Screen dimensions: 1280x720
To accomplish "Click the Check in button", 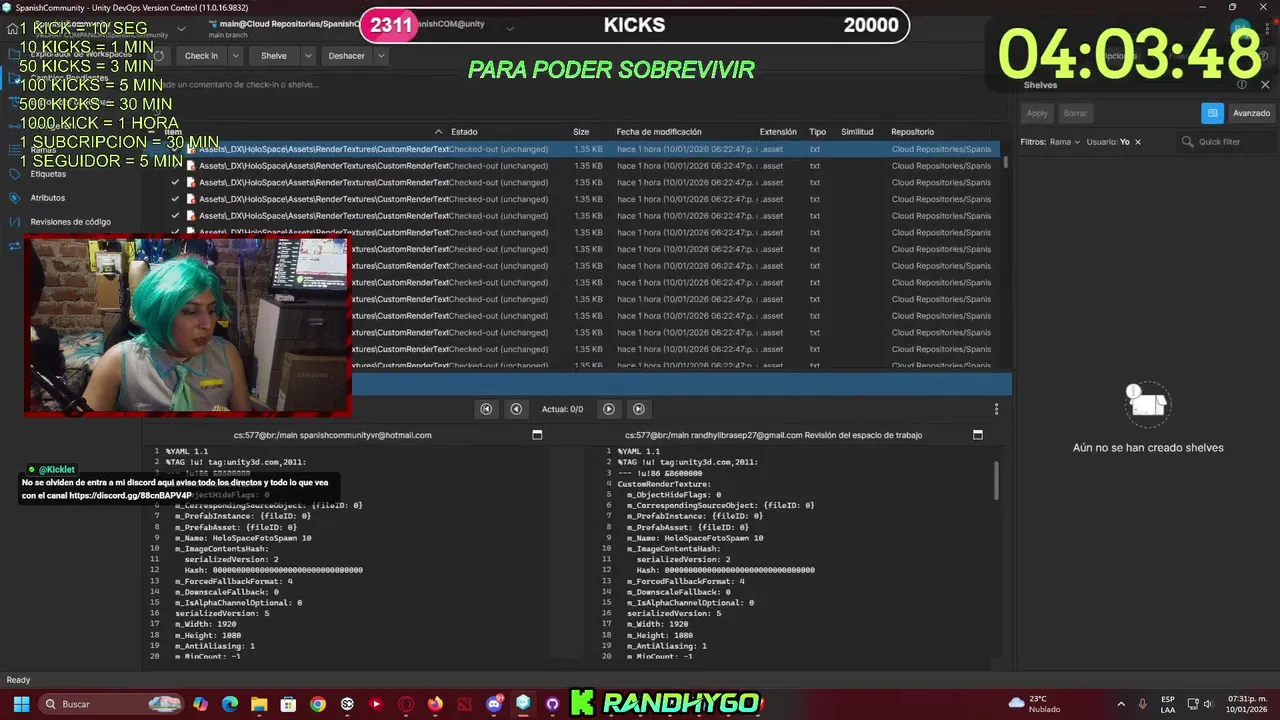I will [x=201, y=56].
